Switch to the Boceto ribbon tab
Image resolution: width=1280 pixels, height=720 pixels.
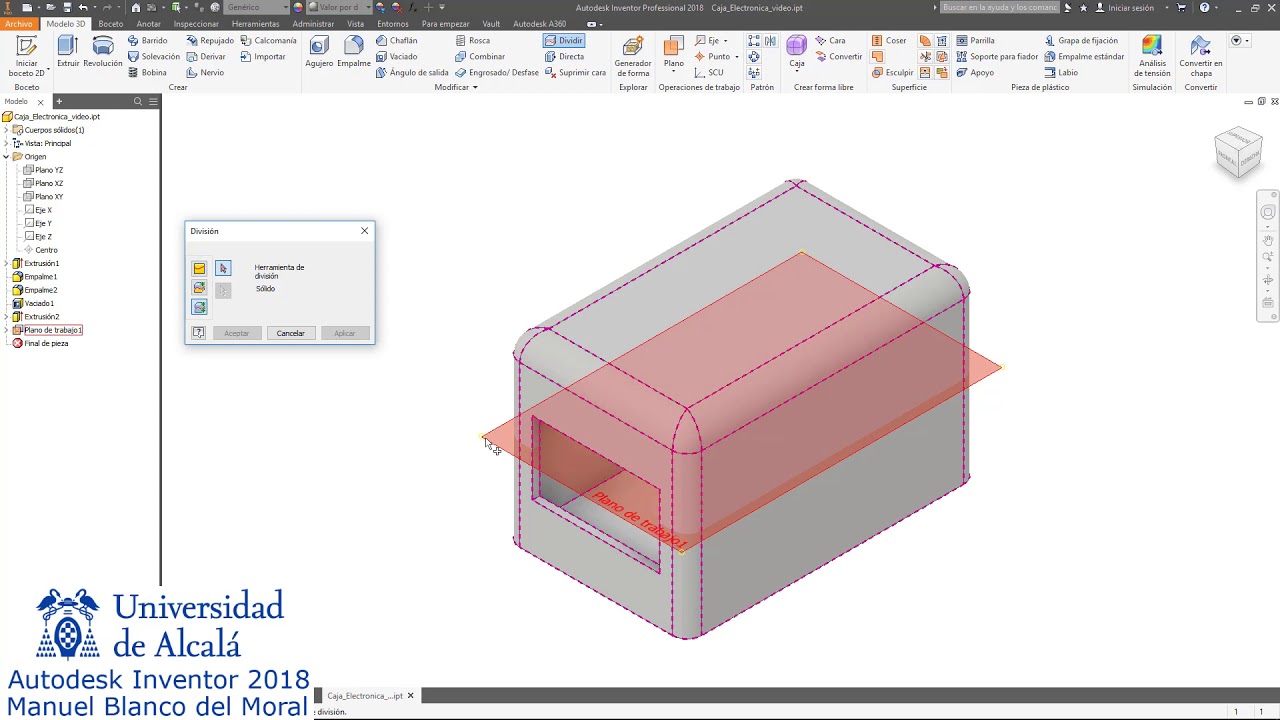[x=111, y=23]
